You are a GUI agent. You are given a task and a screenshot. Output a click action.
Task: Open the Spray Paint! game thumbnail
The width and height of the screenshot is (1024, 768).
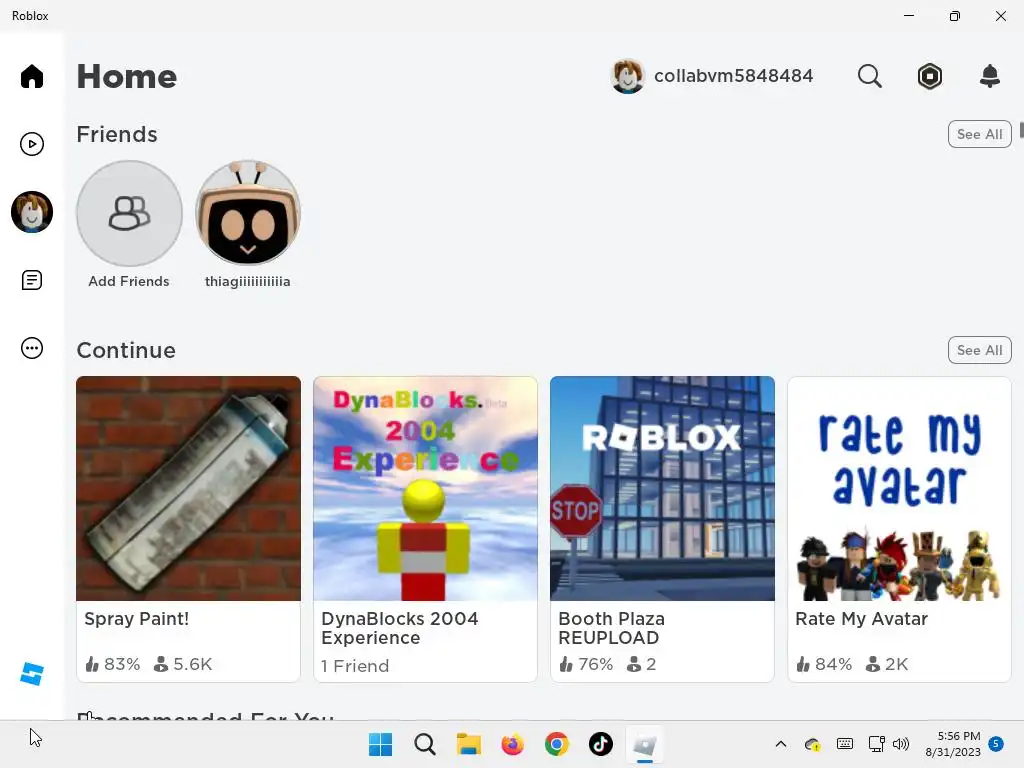pos(188,488)
